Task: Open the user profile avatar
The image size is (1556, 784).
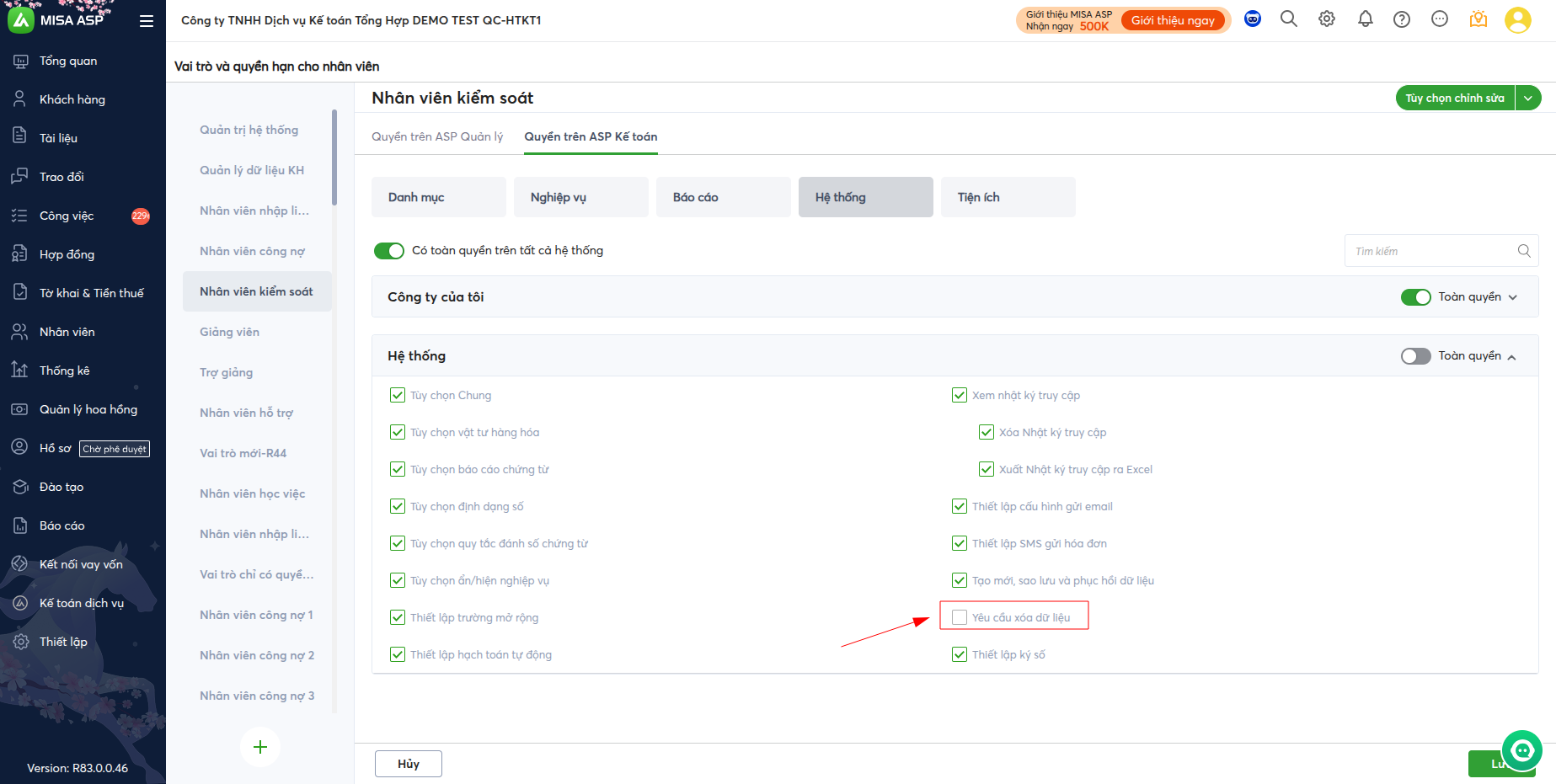Action: (x=1517, y=20)
